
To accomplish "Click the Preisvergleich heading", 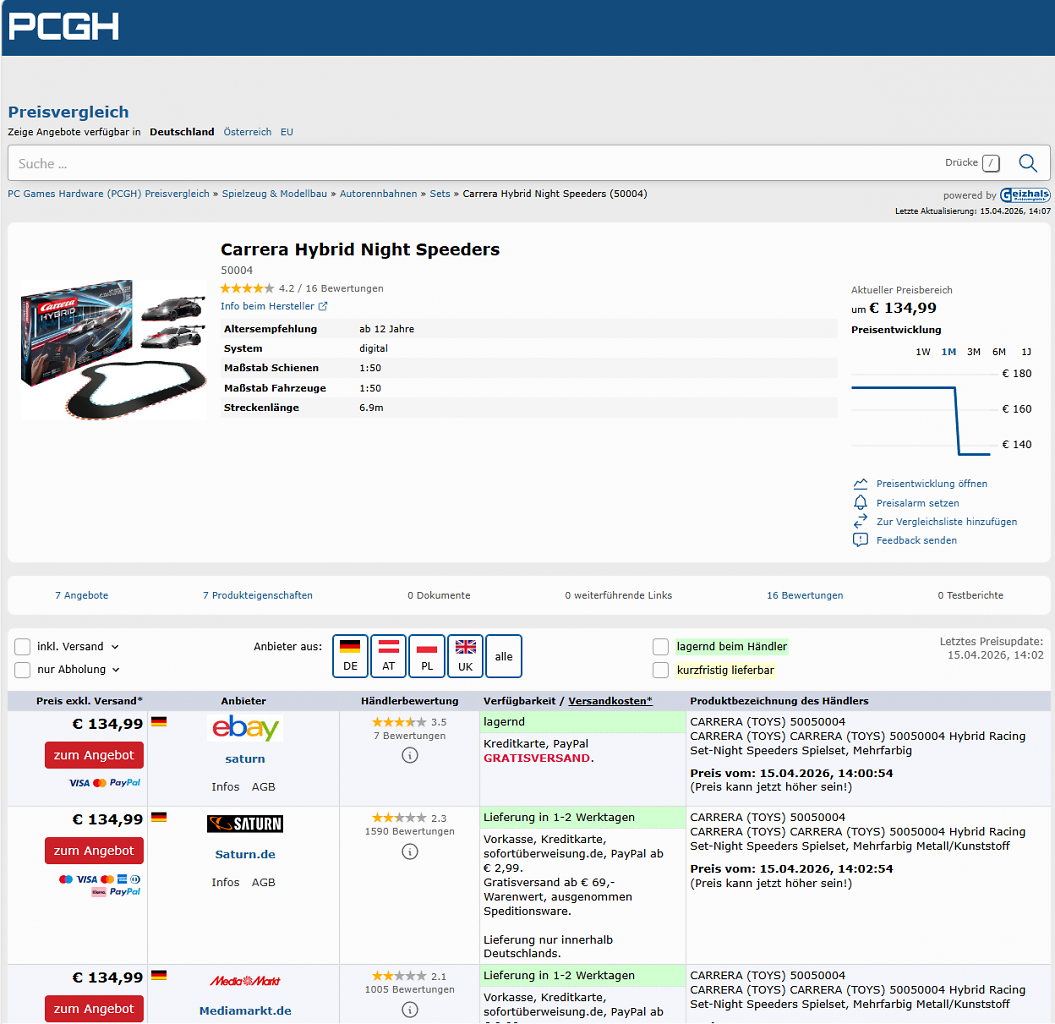I will point(68,112).
